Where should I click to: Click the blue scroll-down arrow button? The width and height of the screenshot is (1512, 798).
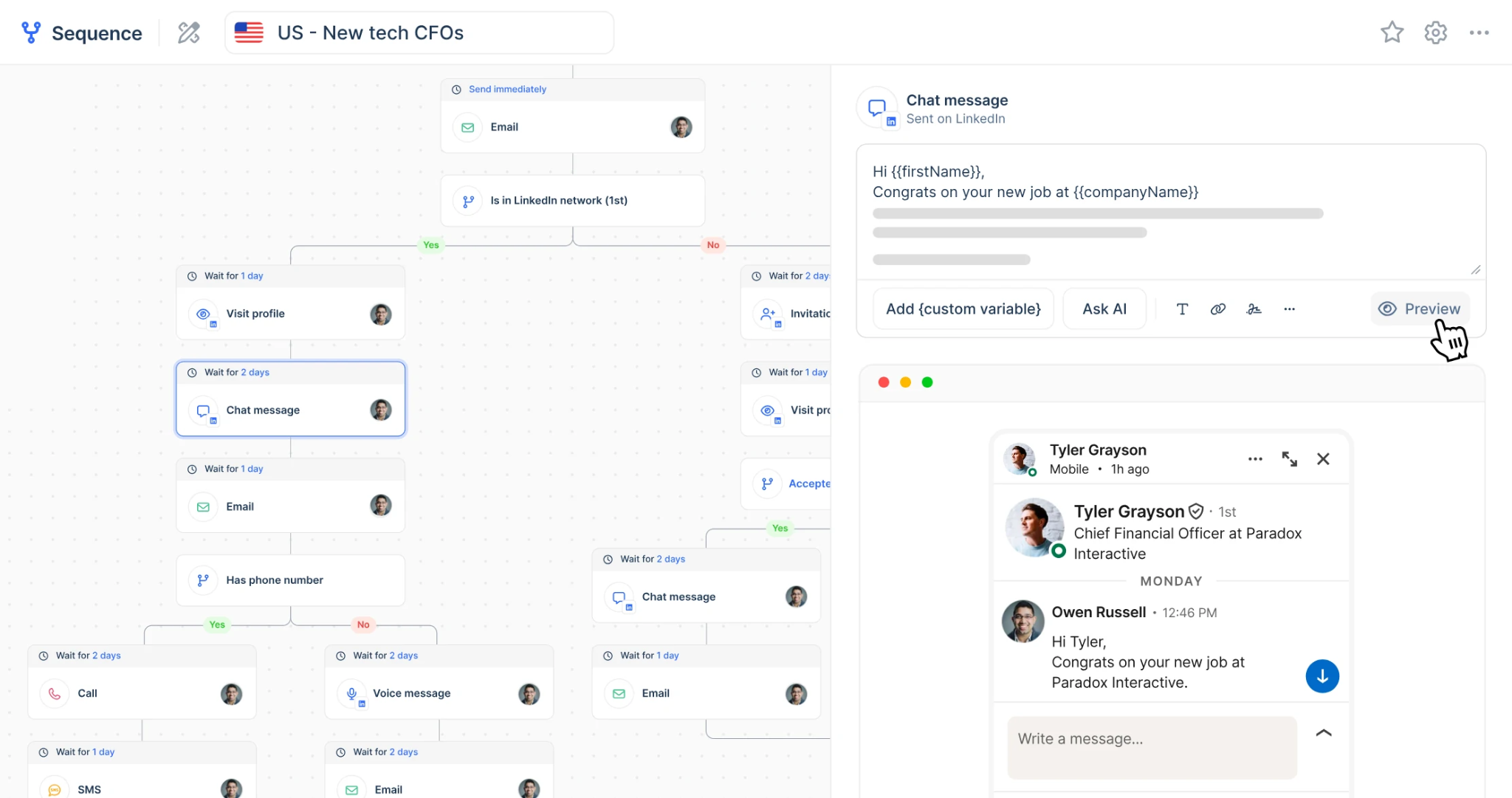pyautogui.click(x=1322, y=676)
